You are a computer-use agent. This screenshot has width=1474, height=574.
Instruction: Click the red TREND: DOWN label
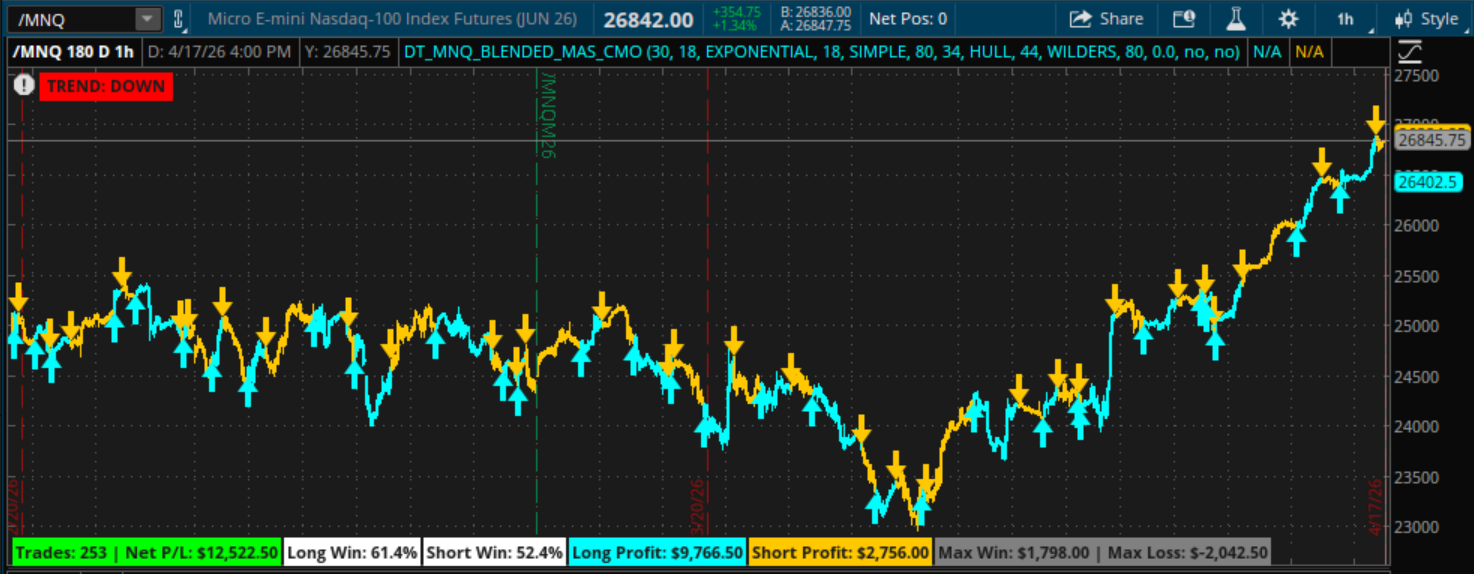click(107, 86)
